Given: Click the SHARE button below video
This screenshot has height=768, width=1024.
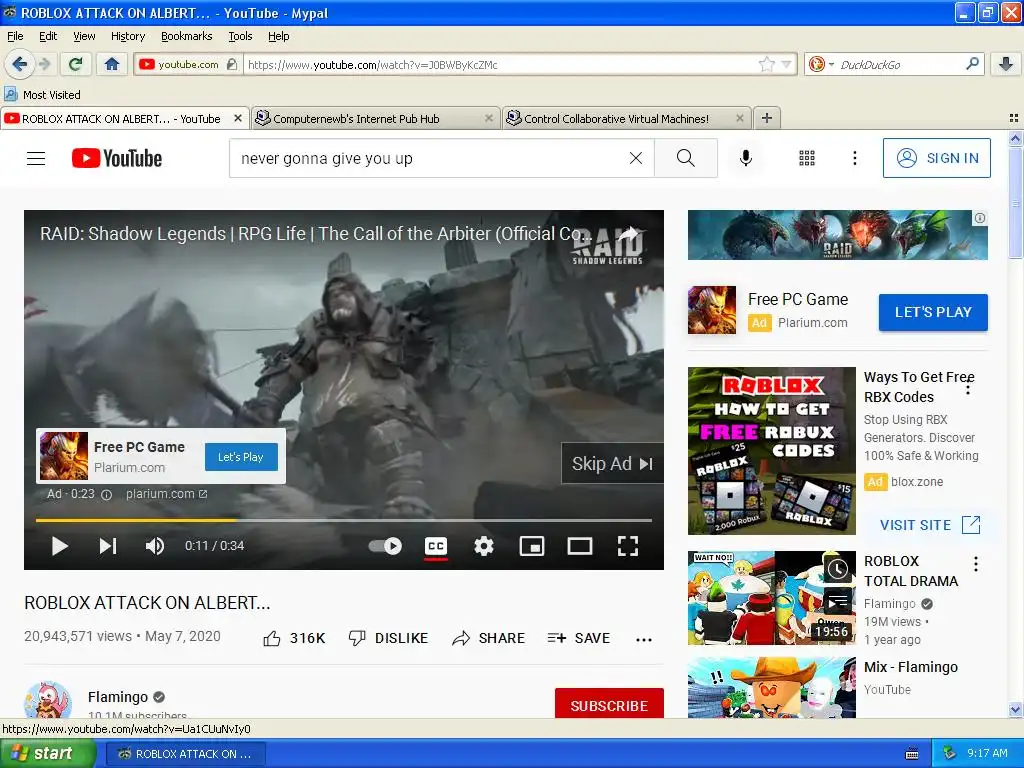Looking at the screenshot, I should (x=488, y=638).
